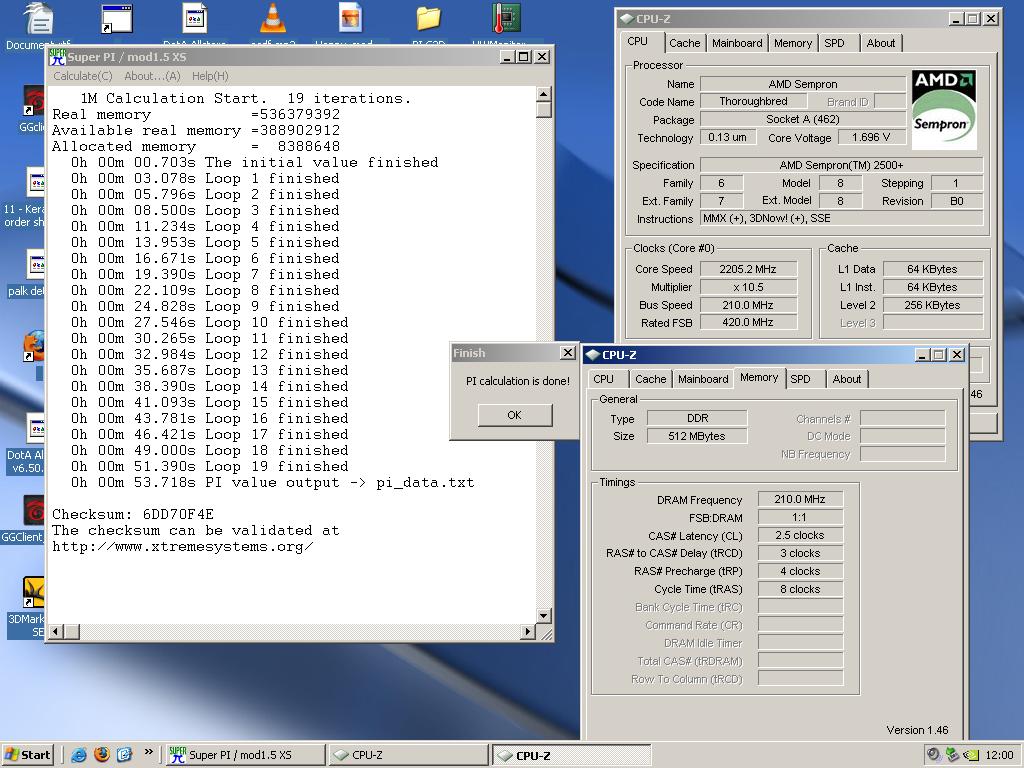Click the FSB:DRAM '1:1' value
Screen dimensions: 1024x768
tap(800, 517)
